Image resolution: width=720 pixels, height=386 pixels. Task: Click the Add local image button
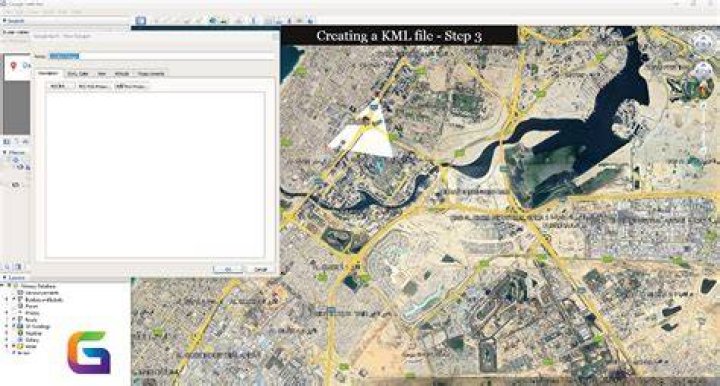132,86
